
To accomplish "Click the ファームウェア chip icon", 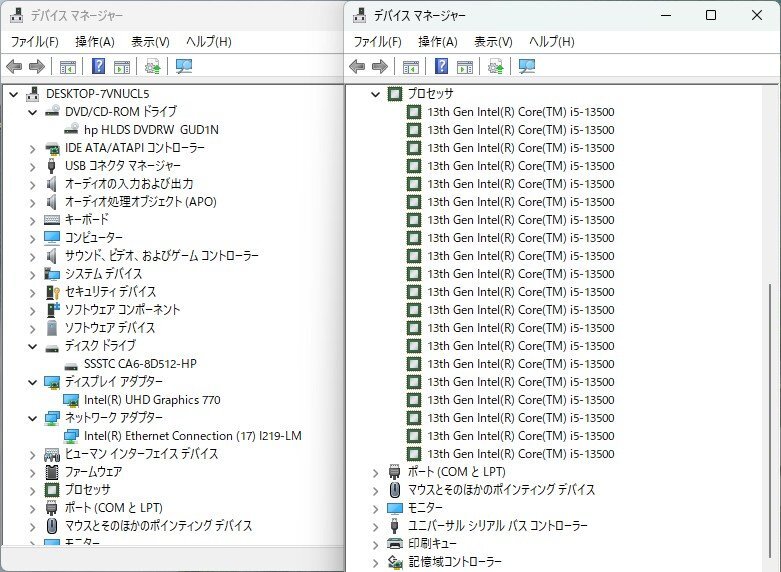I will pyautogui.click(x=52, y=471).
